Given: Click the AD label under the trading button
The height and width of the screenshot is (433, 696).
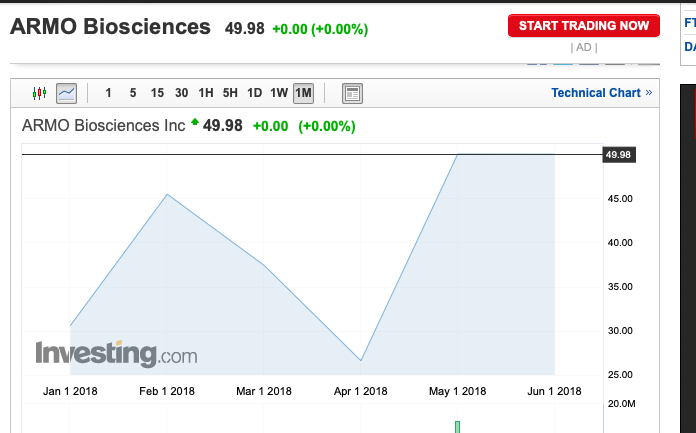Looking at the screenshot, I should click(x=584, y=48).
